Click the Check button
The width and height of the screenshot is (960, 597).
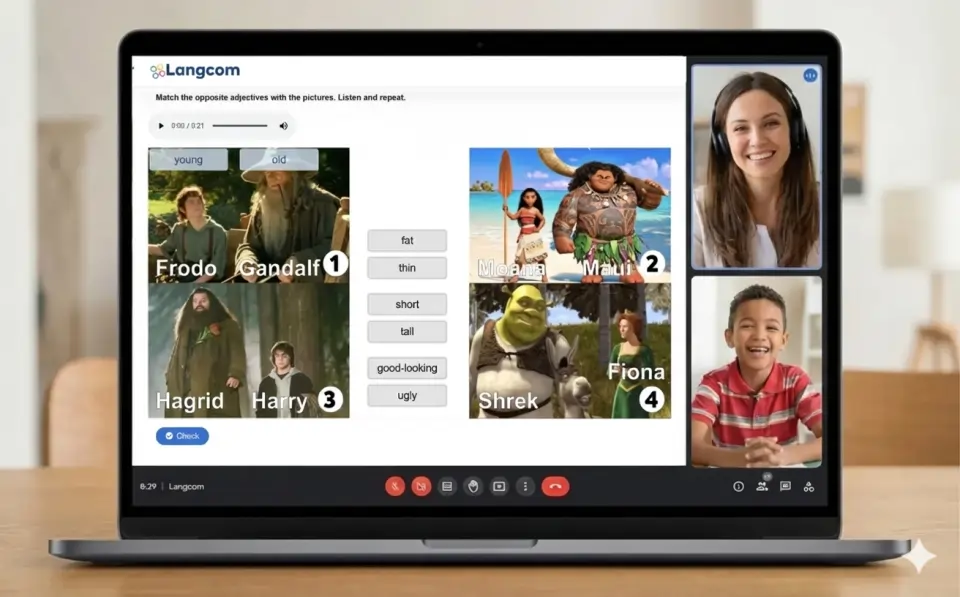182,436
